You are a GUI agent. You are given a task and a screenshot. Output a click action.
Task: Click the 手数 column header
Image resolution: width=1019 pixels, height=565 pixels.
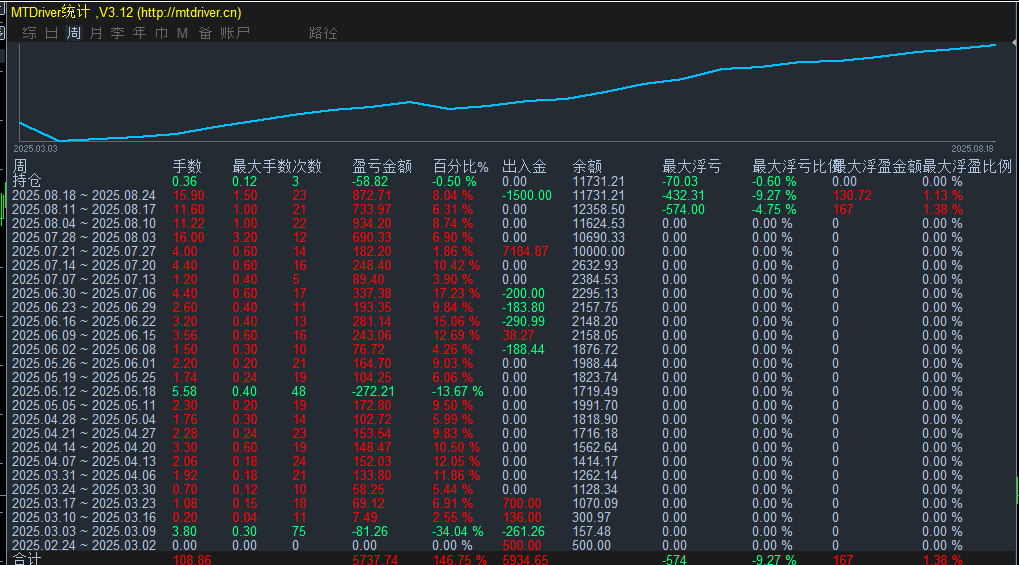(187, 167)
